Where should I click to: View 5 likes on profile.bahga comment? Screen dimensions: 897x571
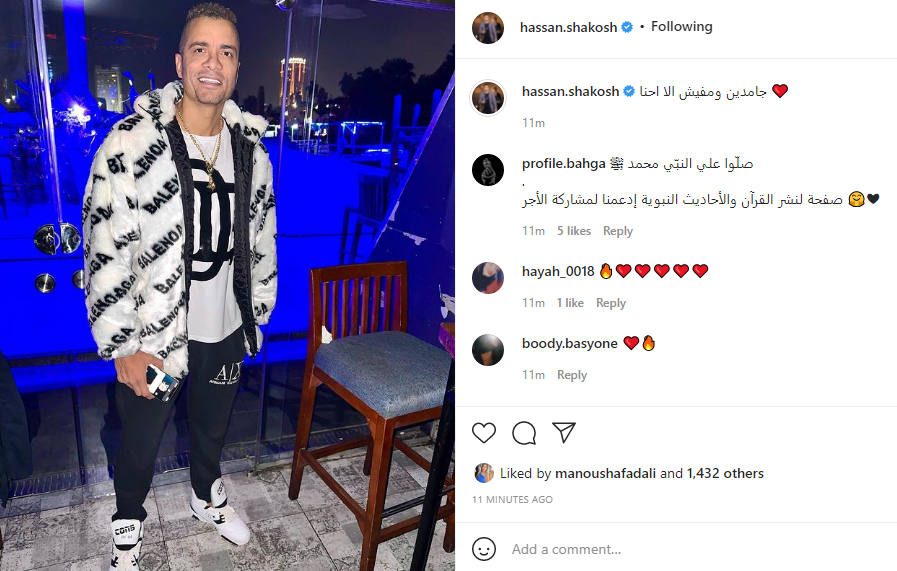pos(574,231)
